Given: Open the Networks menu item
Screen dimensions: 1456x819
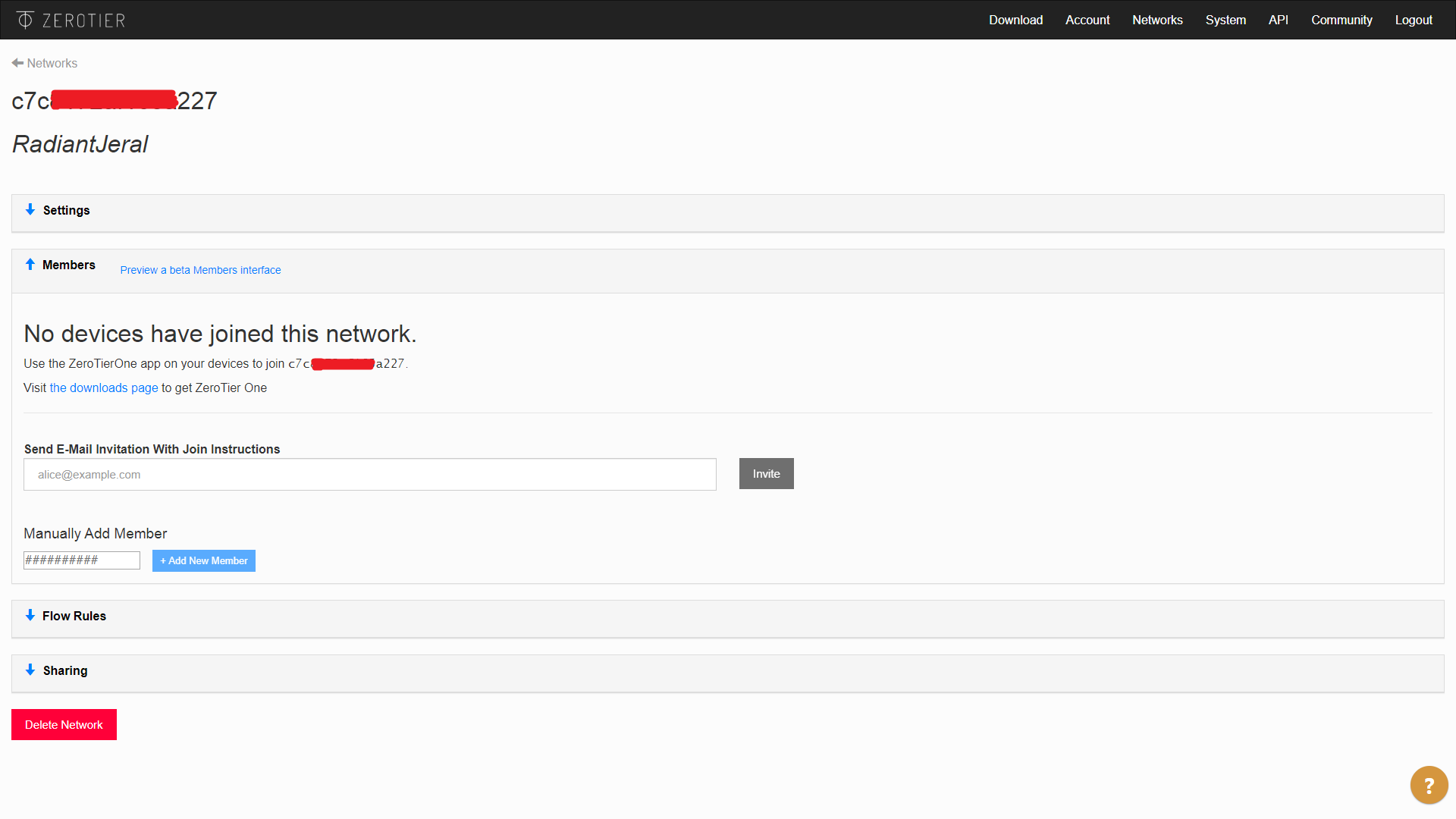Looking at the screenshot, I should (1157, 20).
